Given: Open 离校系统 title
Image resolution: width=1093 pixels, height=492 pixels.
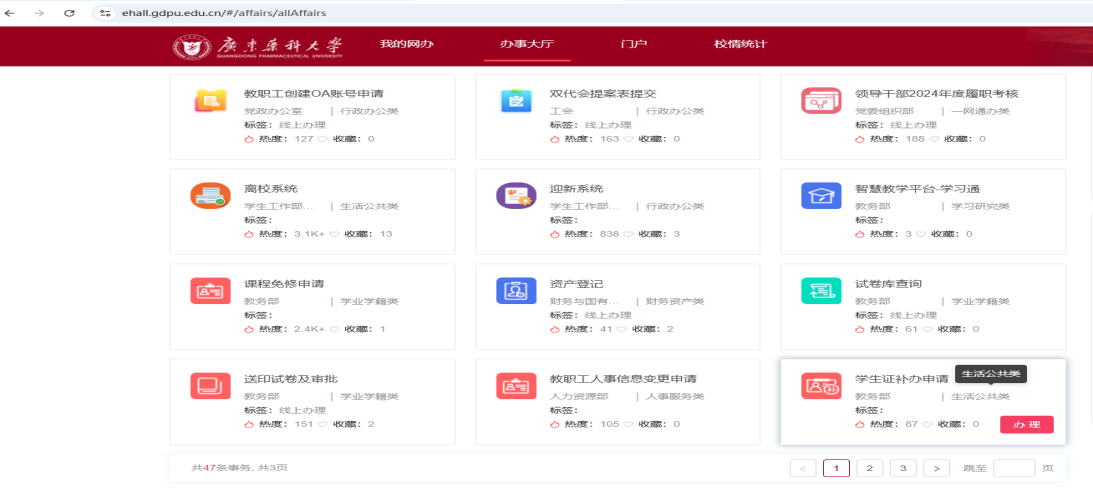Looking at the screenshot, I should point(271,189).
